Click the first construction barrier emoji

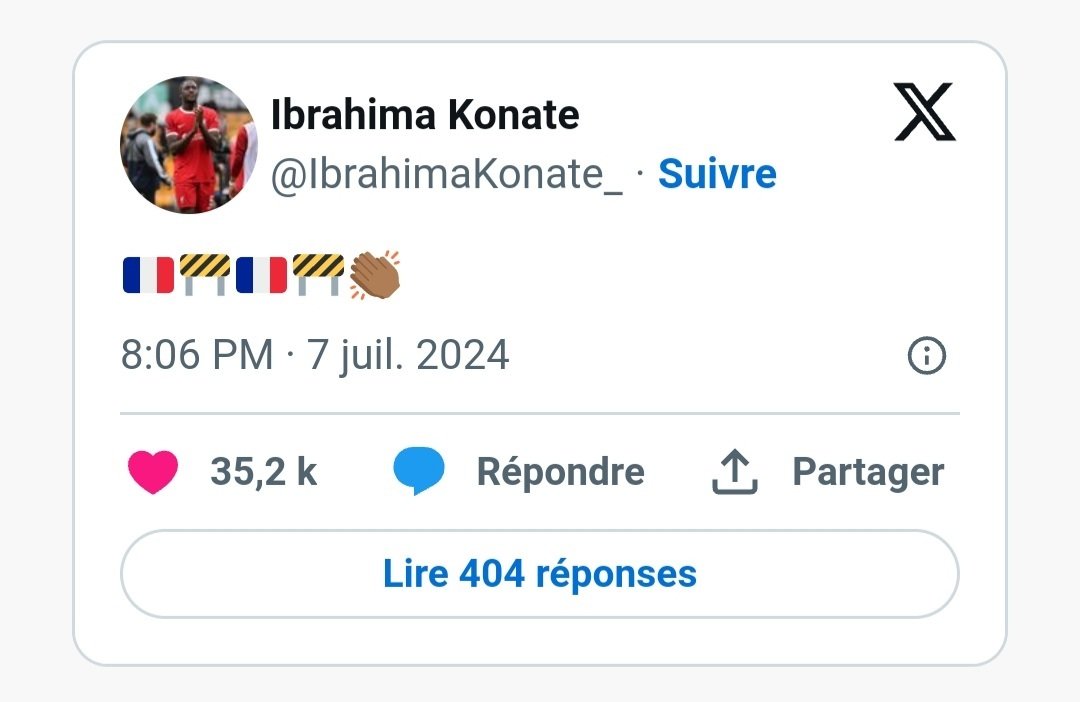(205, 275)
